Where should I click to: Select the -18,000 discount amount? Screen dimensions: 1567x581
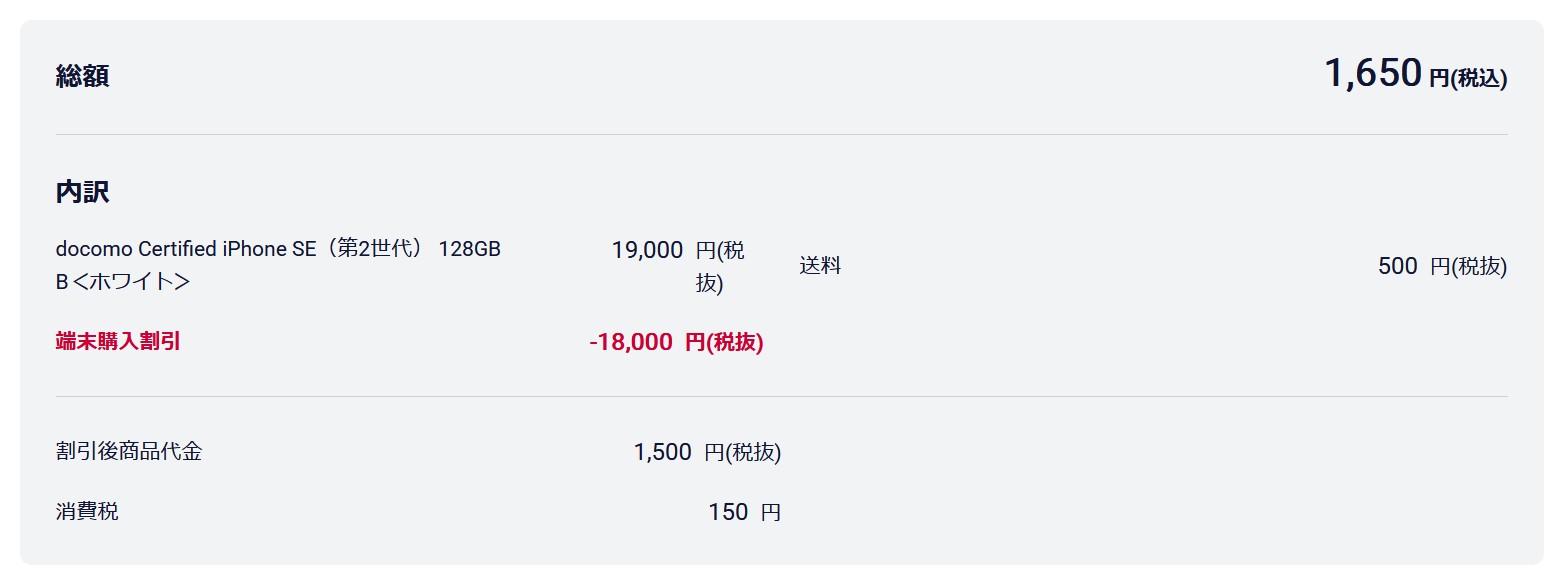coord(631,342)
